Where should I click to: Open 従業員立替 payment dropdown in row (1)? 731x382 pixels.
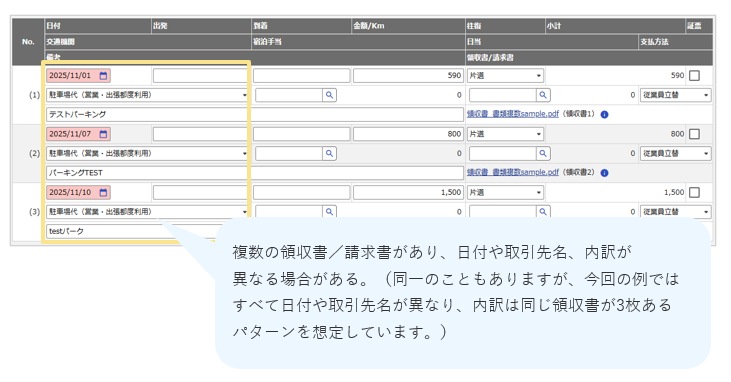point(676,95)
